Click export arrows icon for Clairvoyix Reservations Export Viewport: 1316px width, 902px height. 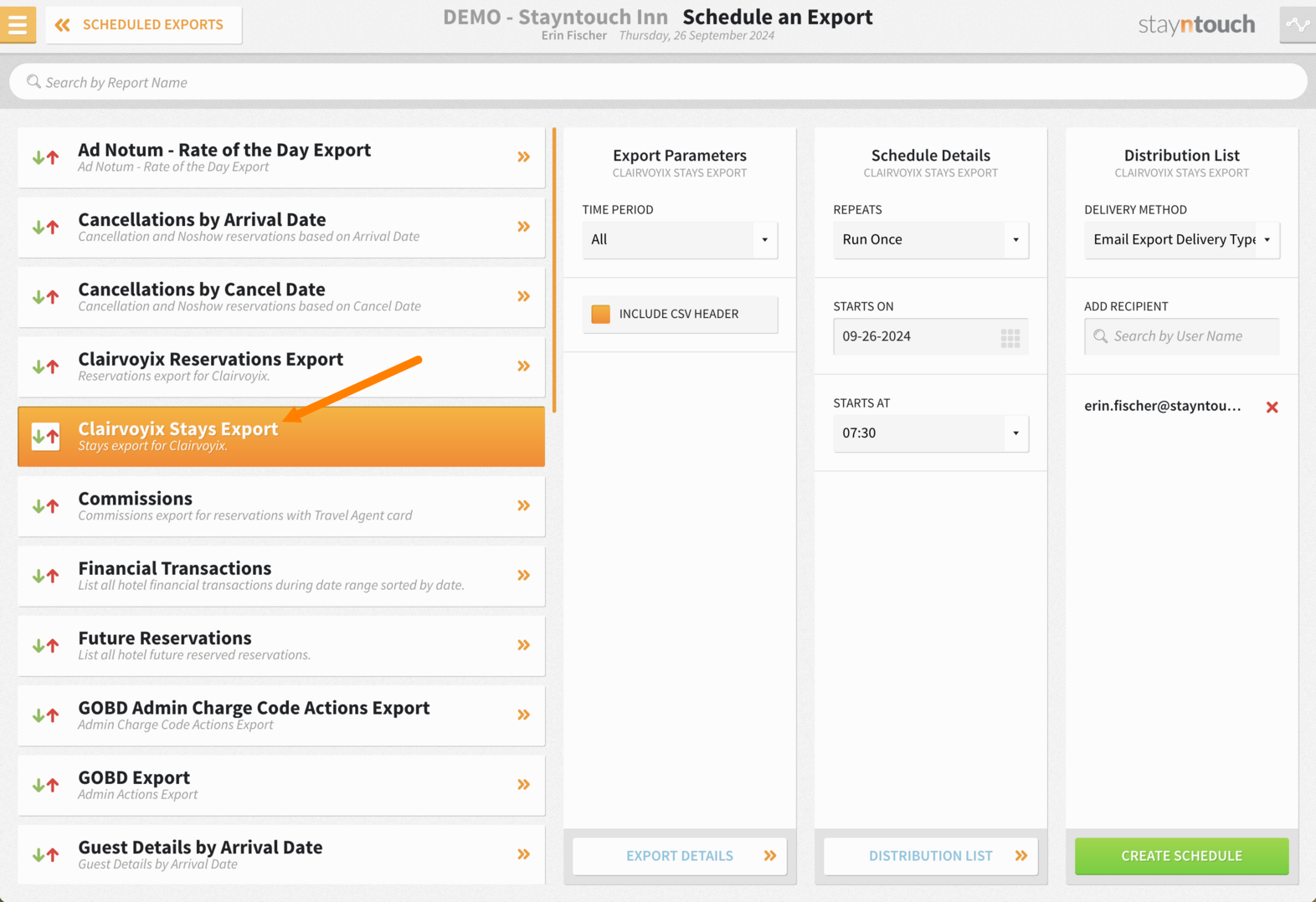[x=46, y=366]
